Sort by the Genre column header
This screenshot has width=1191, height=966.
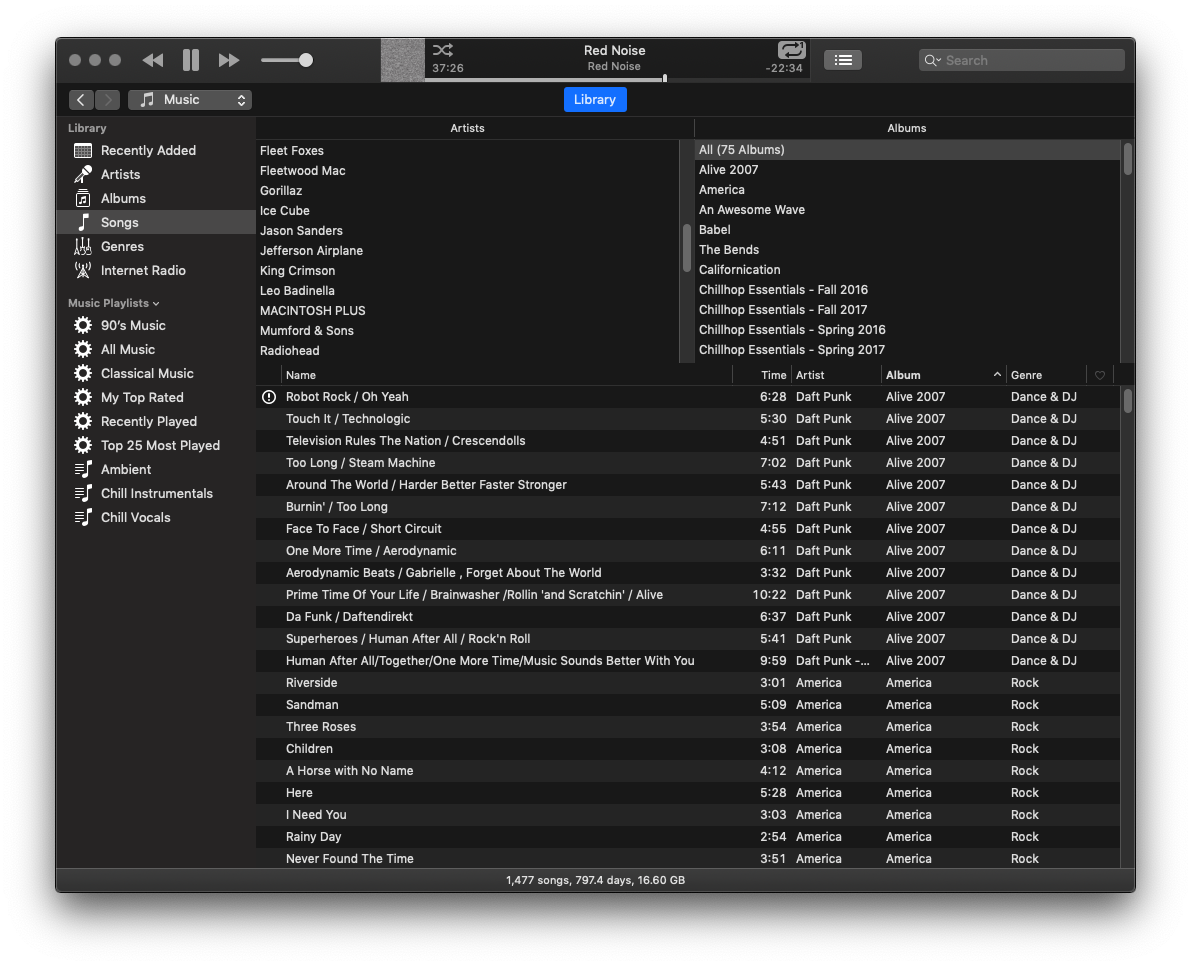(x=1047, y=375)
